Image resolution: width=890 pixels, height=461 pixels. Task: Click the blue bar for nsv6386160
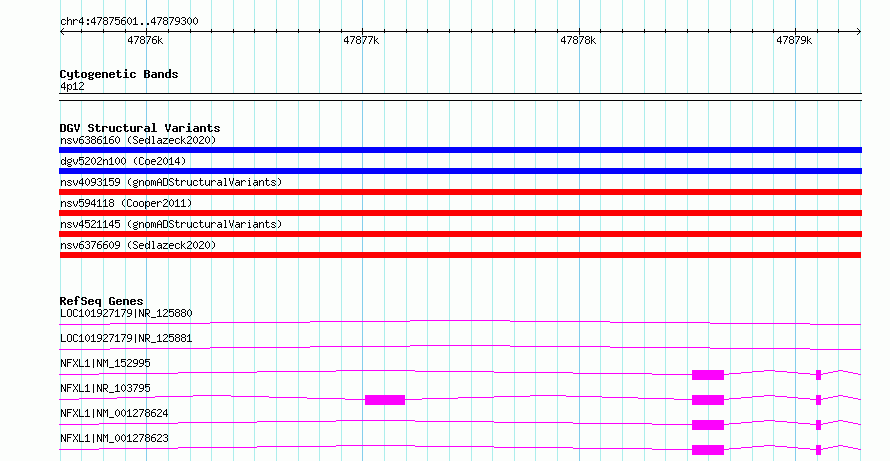pos(460,150)
